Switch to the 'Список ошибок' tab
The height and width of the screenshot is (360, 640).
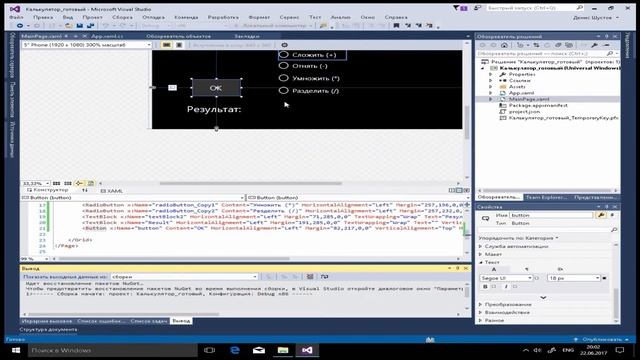click(101, 321)
